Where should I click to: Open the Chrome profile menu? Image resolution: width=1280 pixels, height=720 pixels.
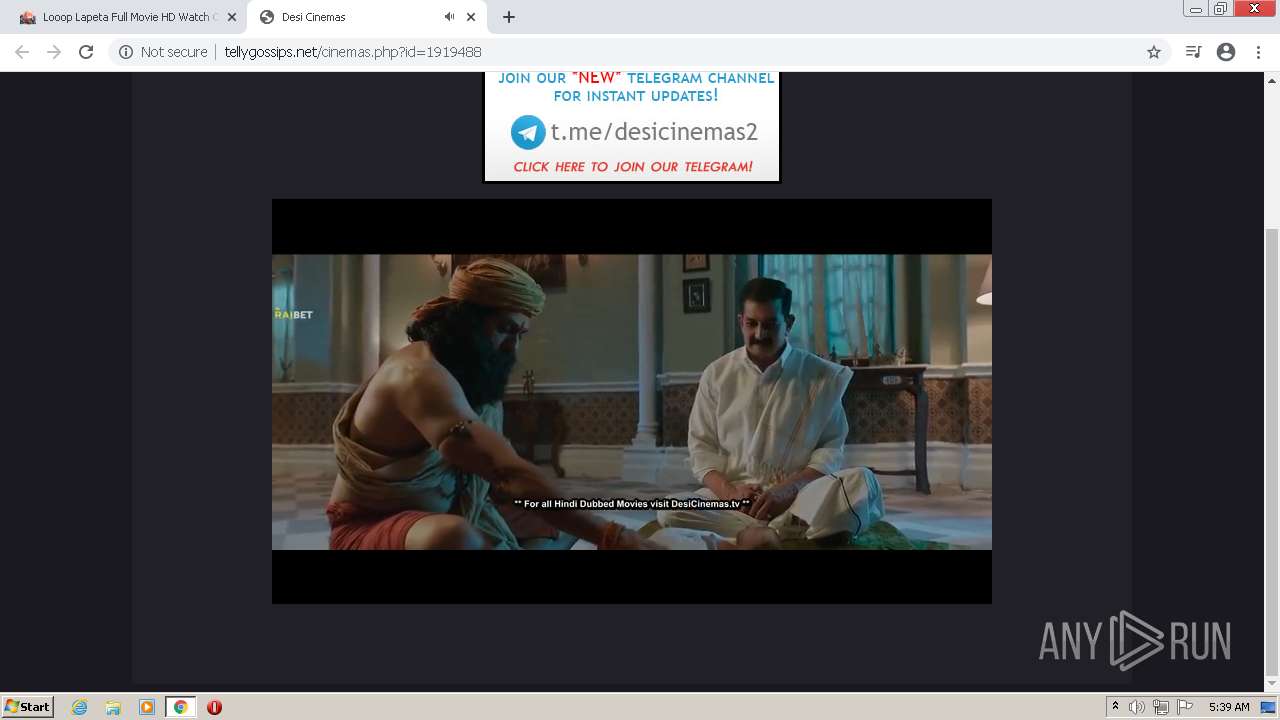coord(1226,52)
